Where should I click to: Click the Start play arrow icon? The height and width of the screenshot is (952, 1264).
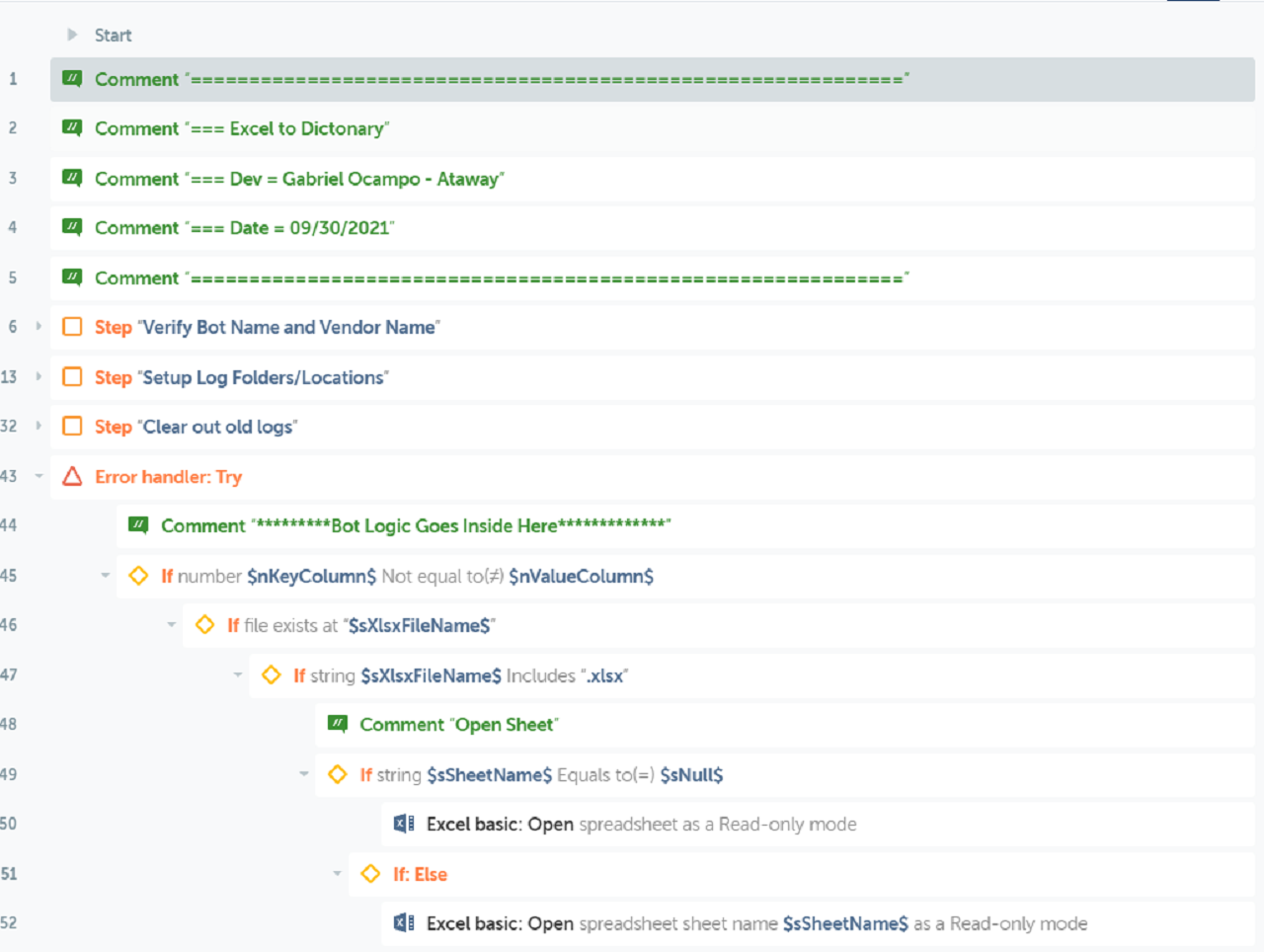pos(72,35)
